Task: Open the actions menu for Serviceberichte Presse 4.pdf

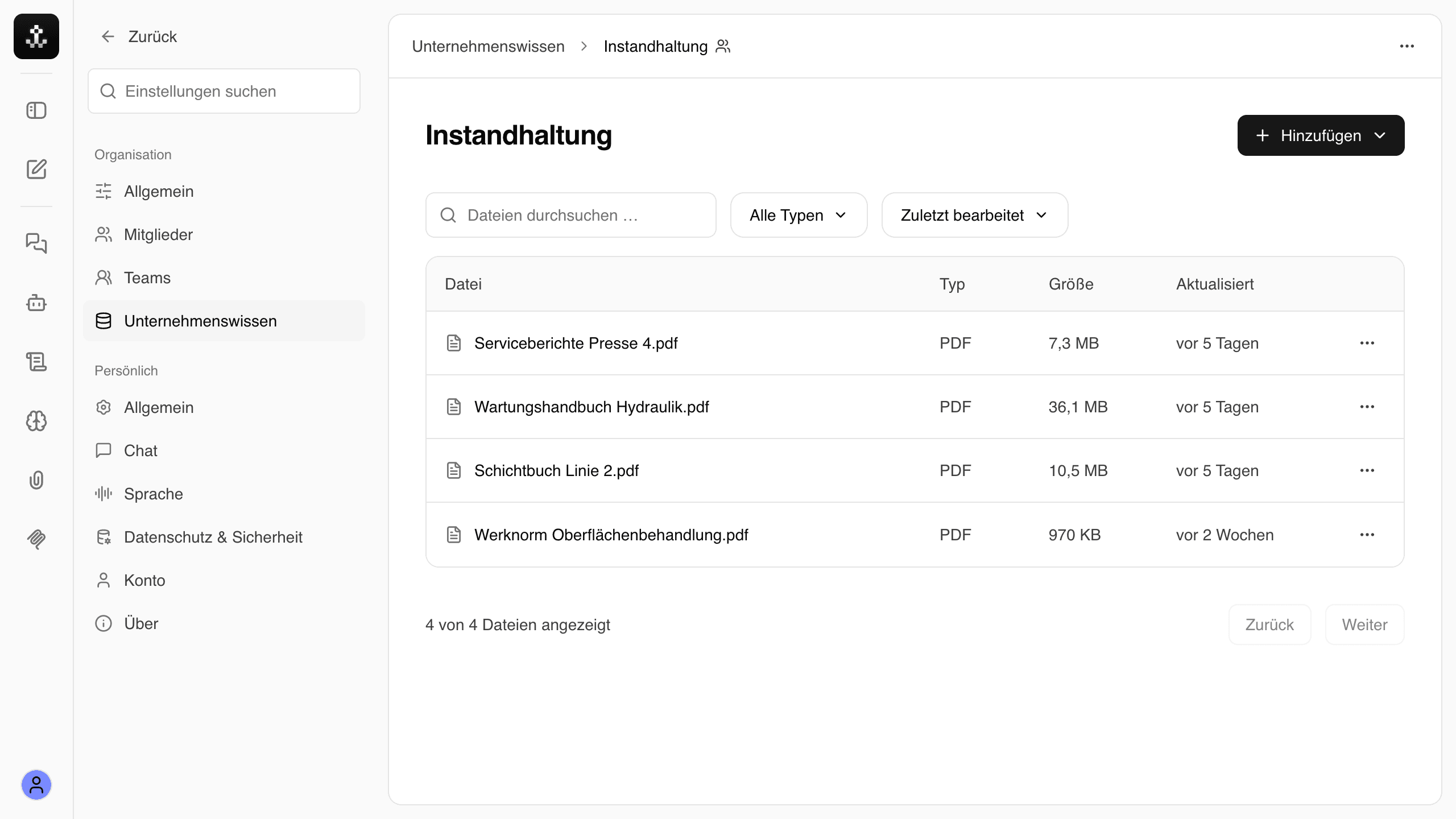Action: click(x=1367, y=343)
